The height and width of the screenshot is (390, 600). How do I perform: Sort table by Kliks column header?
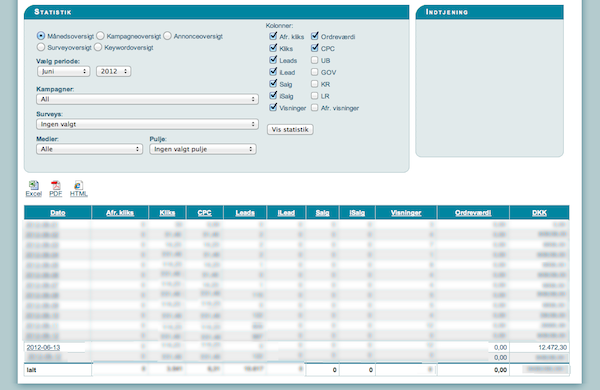[x=167, y=213]
